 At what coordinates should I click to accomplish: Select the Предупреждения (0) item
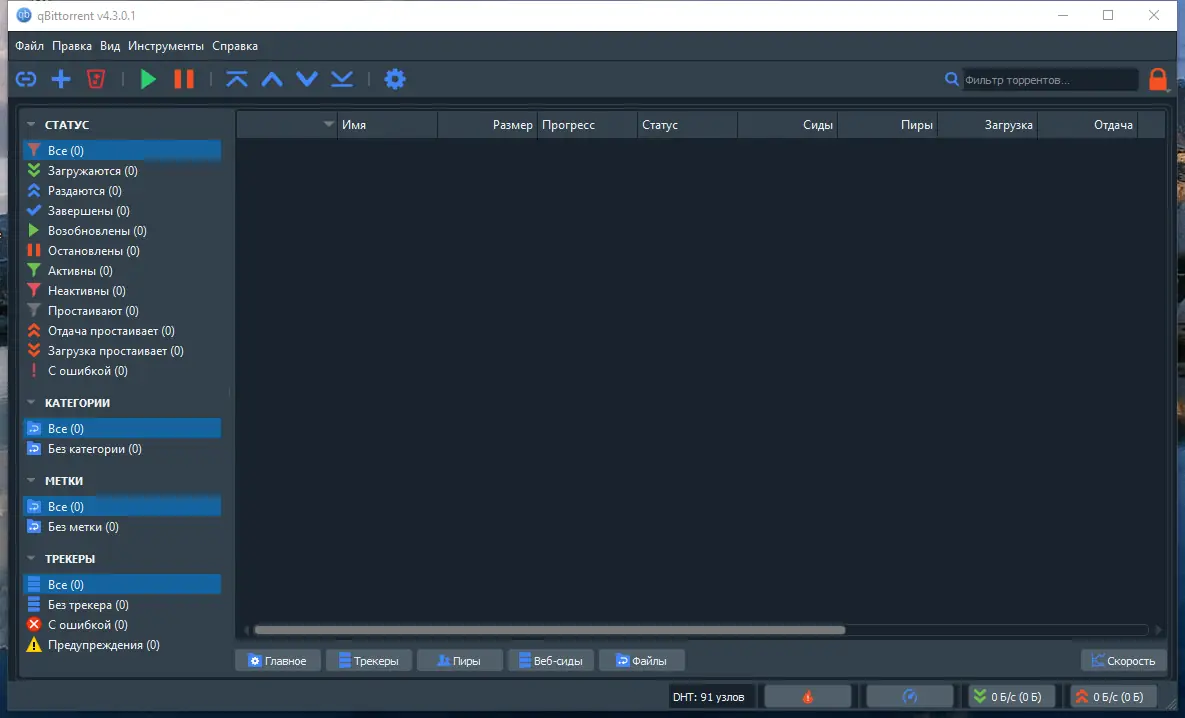(122, 645)
